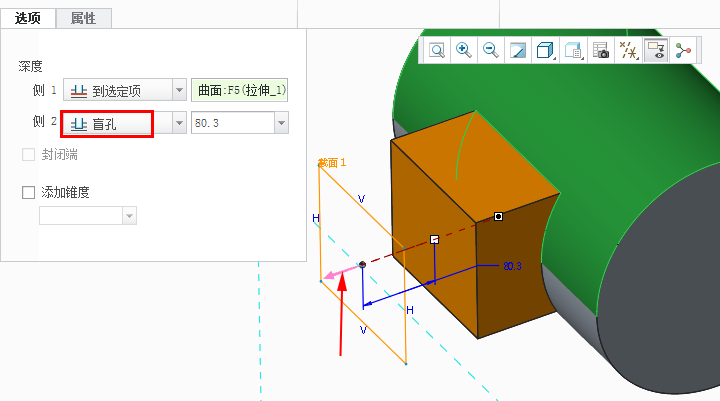Enable the 添加锥度 checkbox
The width and height of the screenshot is (720, 401).
tap(28, 192)
